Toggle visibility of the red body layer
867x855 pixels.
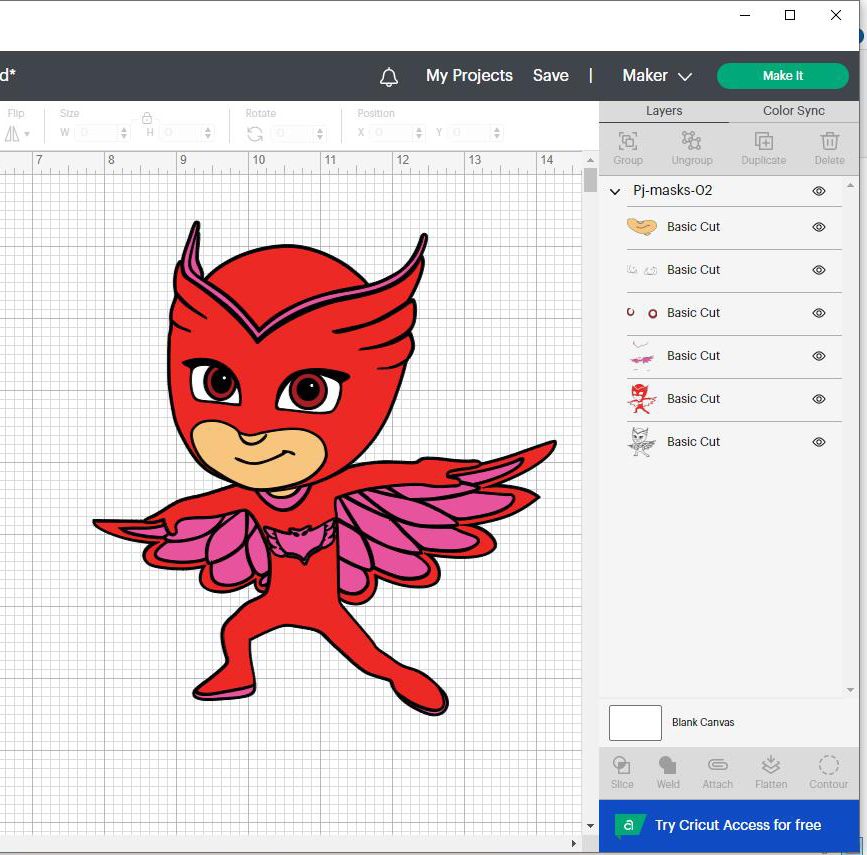coord(819,399)
